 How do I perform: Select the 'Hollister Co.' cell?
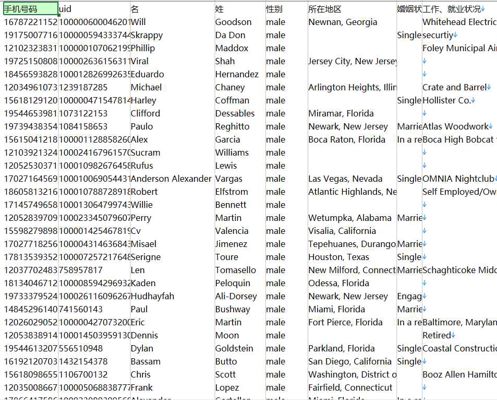[459, 100]
